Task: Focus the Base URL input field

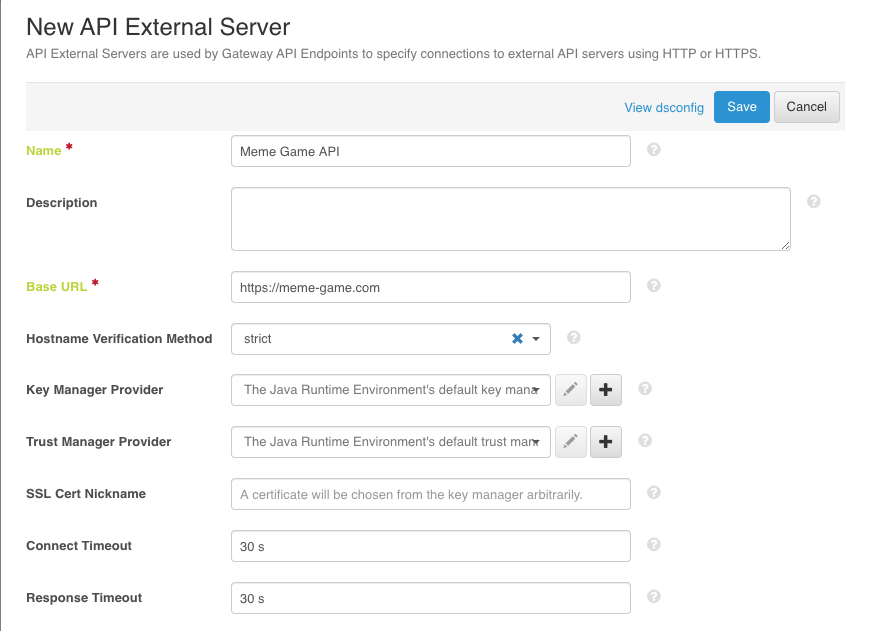Action: (430, 287)
